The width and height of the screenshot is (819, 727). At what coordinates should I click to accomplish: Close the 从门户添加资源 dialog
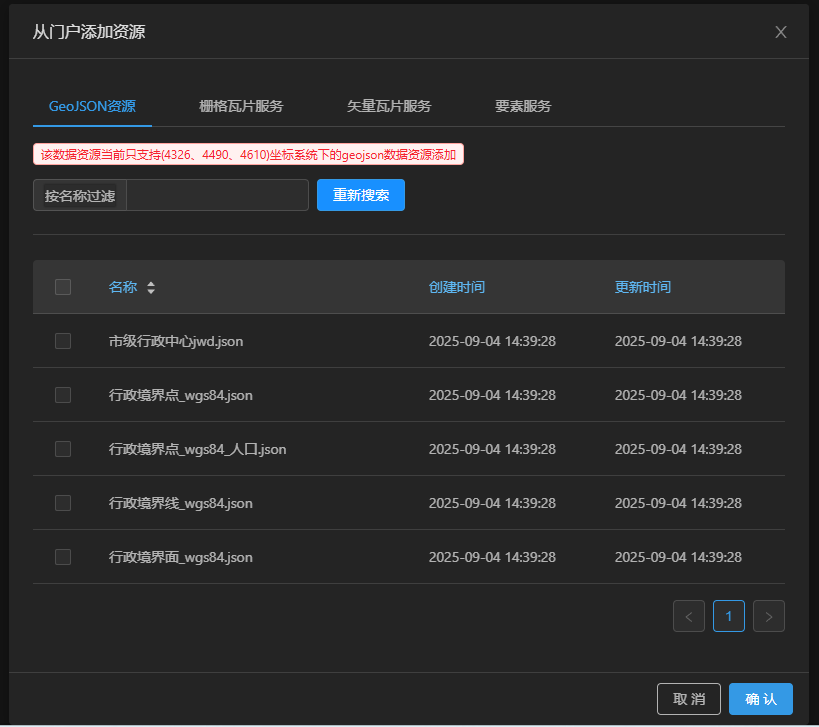click(x=781, y=32)
